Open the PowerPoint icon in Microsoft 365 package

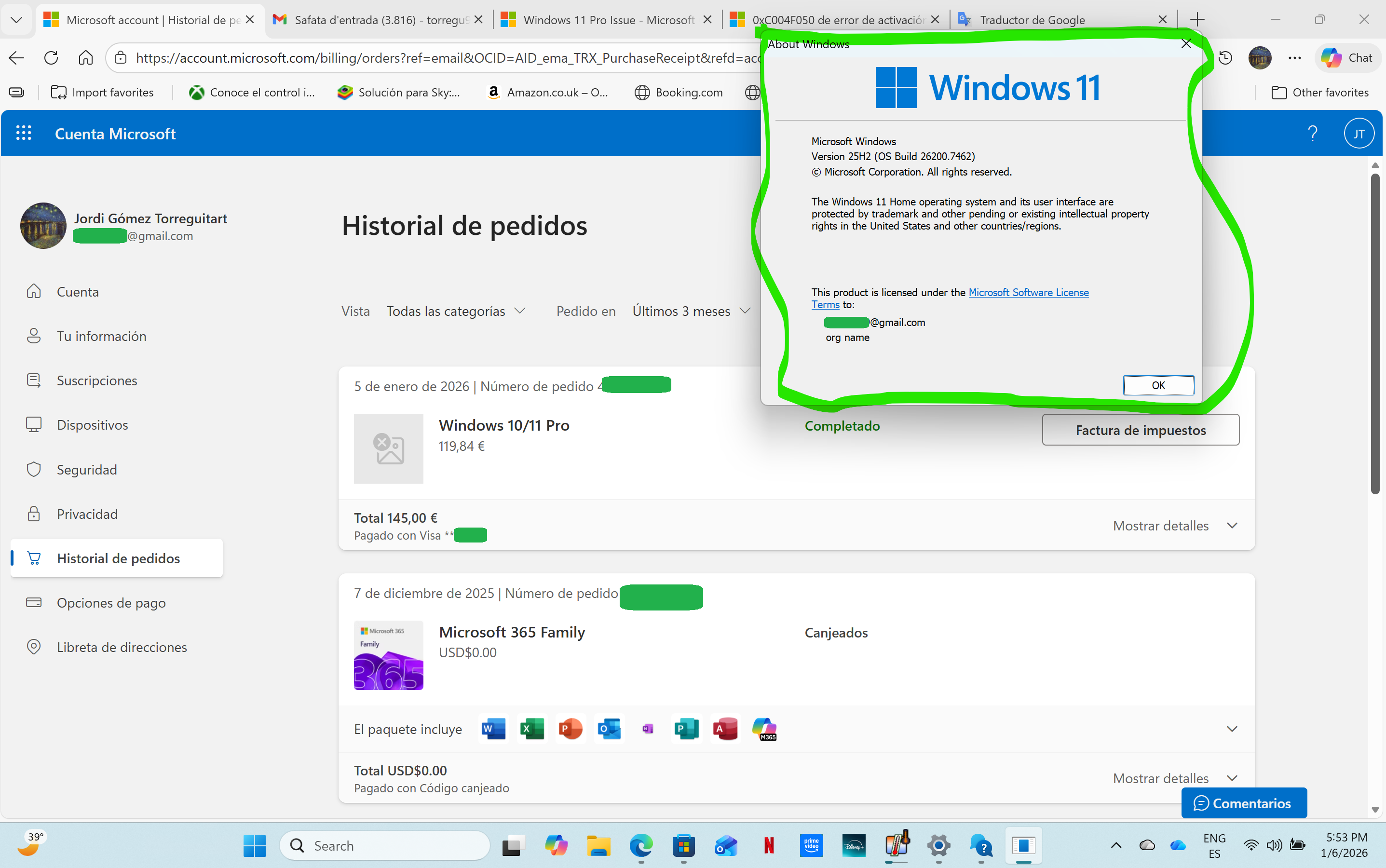click(x=571, y=729)
